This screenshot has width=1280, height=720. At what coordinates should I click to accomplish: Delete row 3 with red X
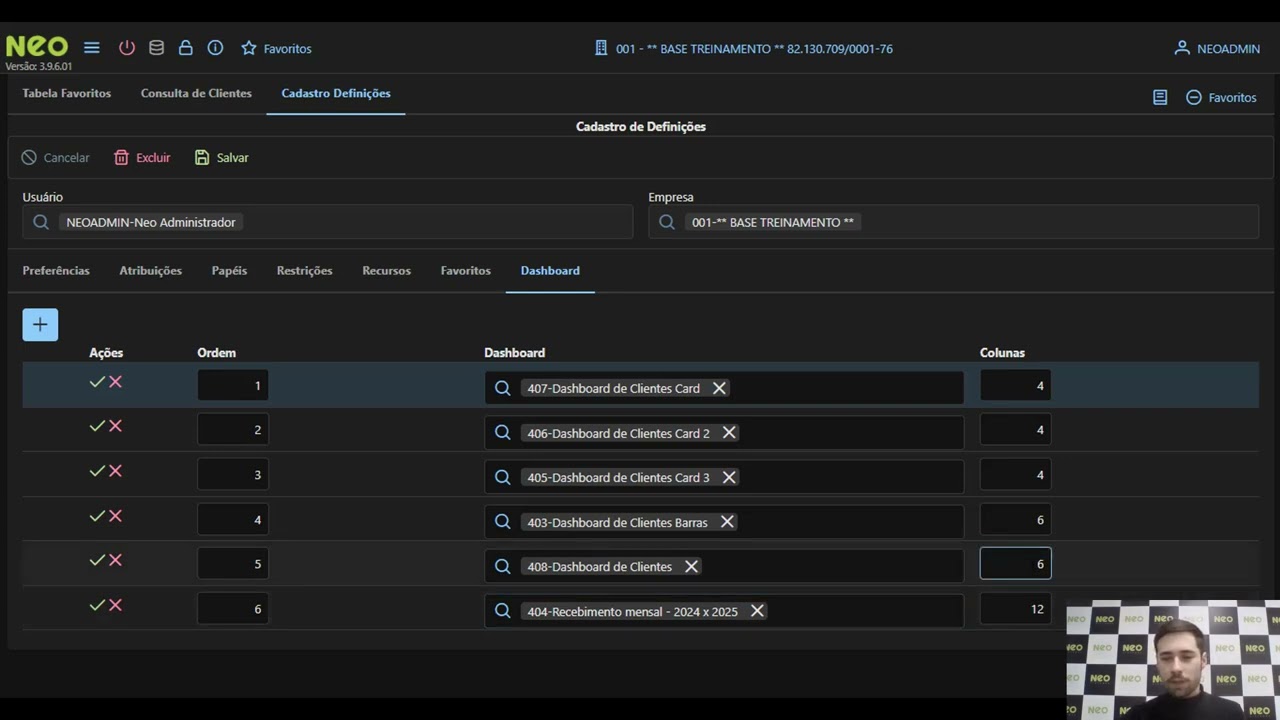(x=116, y=471)
